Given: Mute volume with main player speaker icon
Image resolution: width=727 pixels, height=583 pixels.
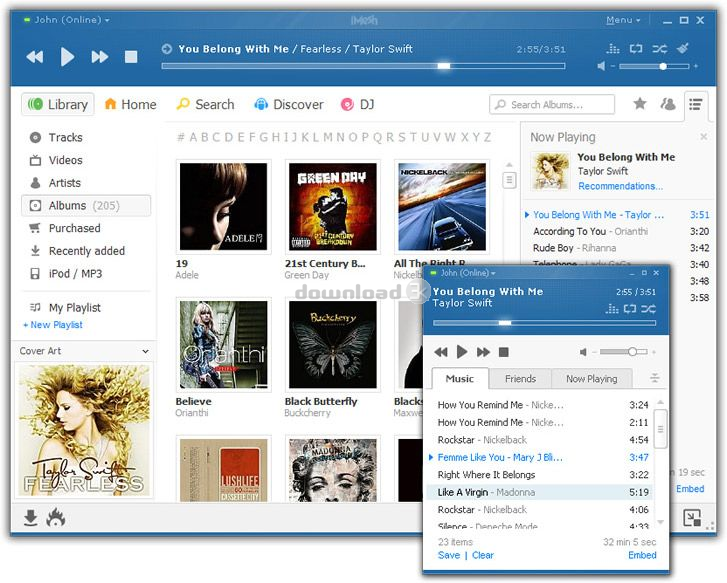Looking at the screenshot, I should click(x=601, y=66).
